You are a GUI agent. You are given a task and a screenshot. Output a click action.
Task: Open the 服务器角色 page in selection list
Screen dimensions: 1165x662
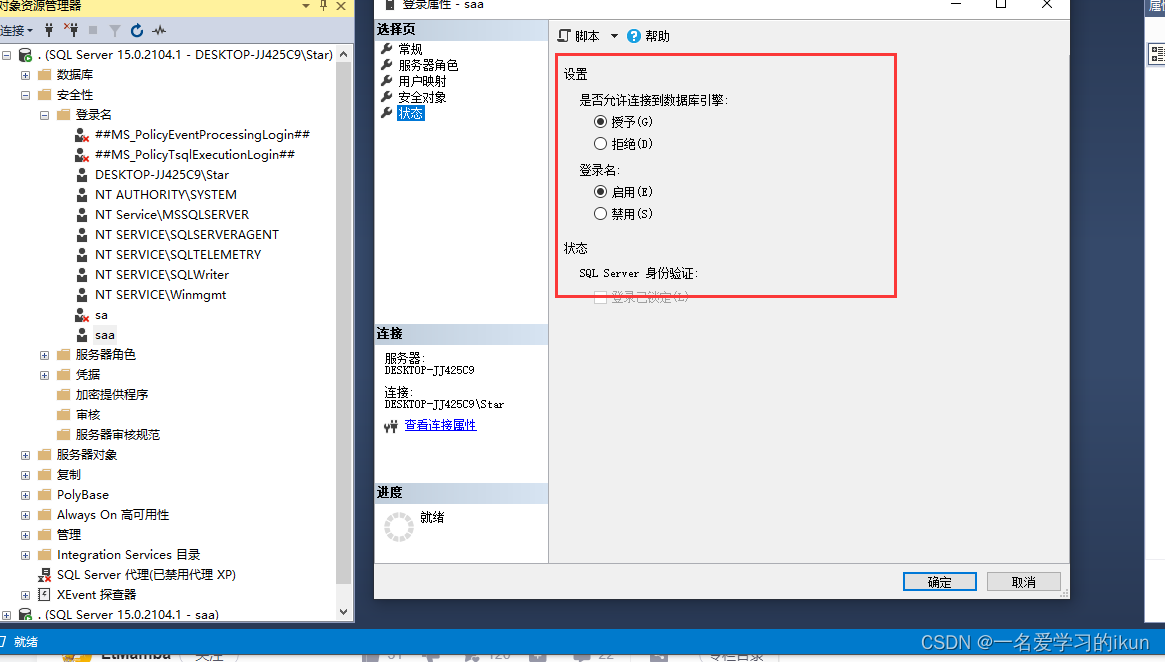click(x=428, y=65)
